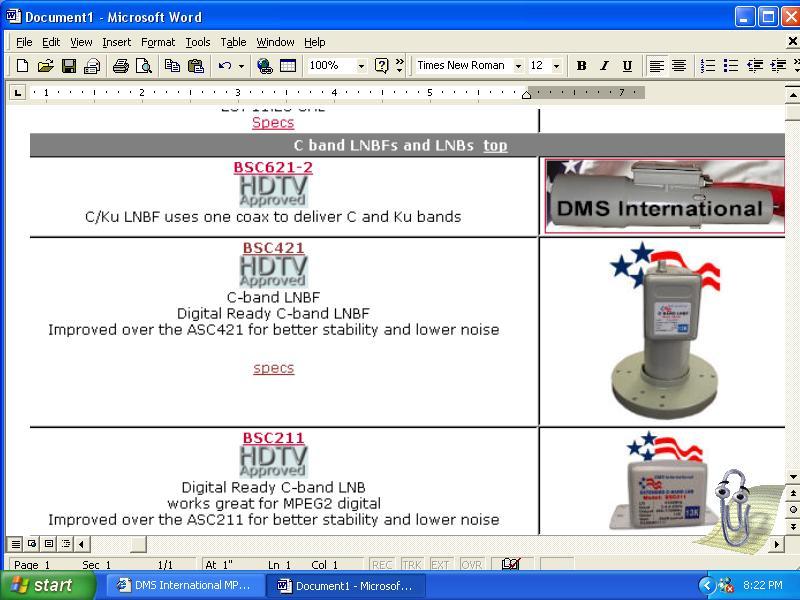Click the 'top' link in gray header

coord(495,145)
